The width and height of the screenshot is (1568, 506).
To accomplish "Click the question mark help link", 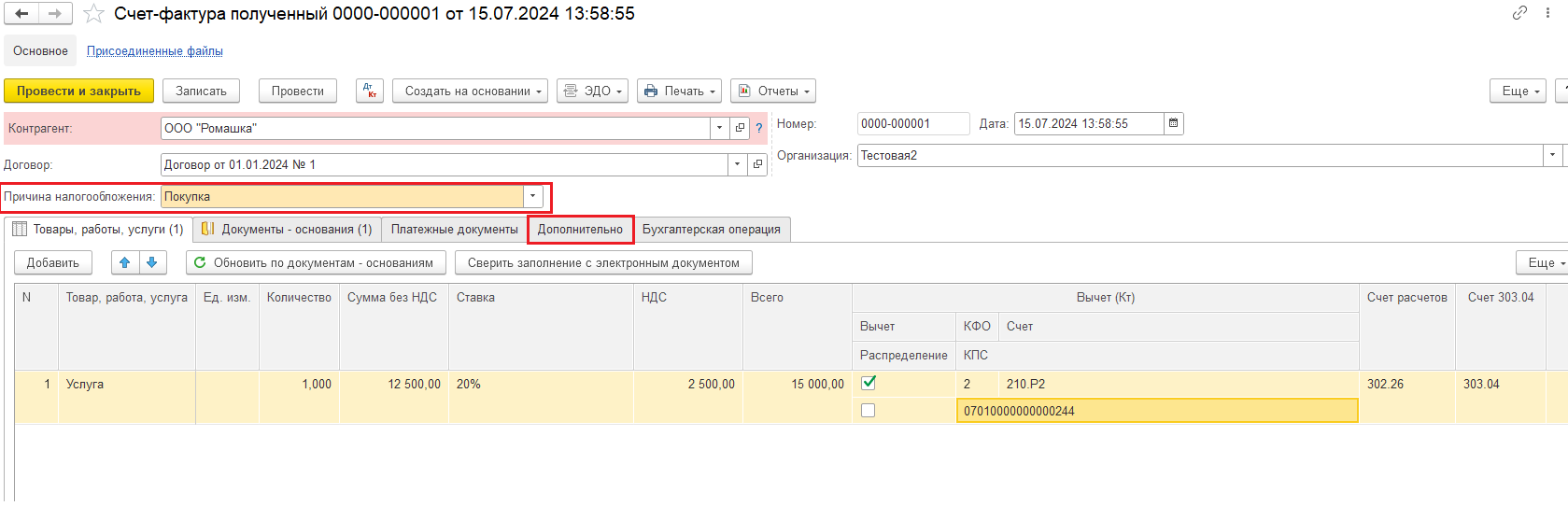I will pos(758,129).
